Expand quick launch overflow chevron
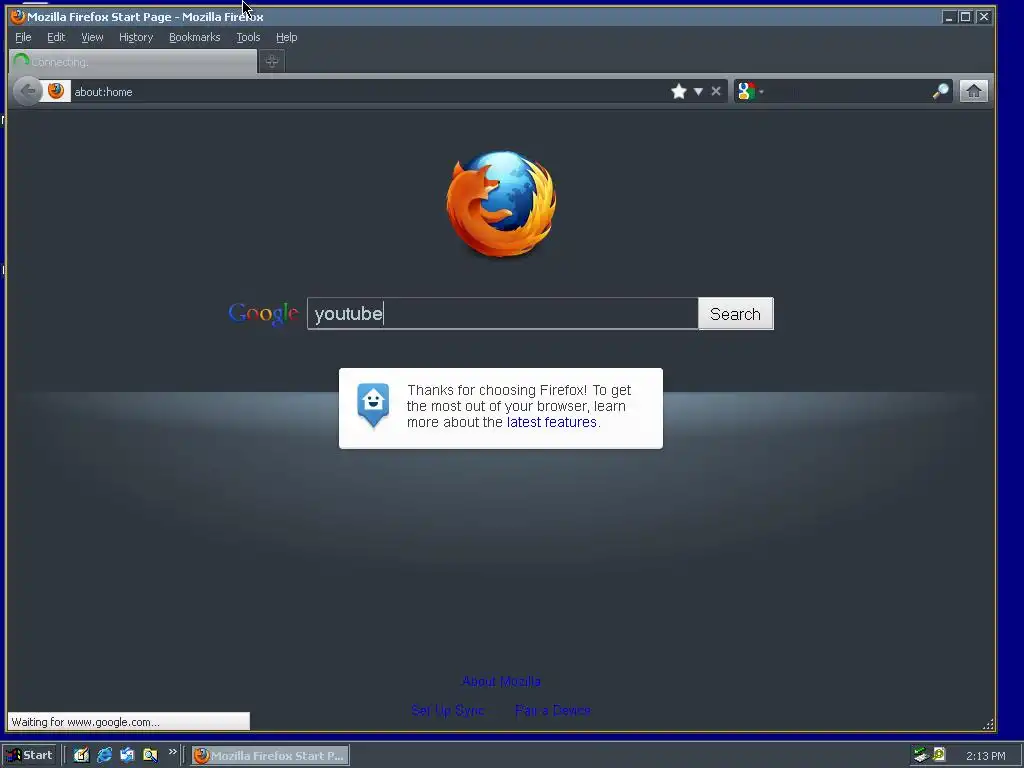 tap(172, 752)
